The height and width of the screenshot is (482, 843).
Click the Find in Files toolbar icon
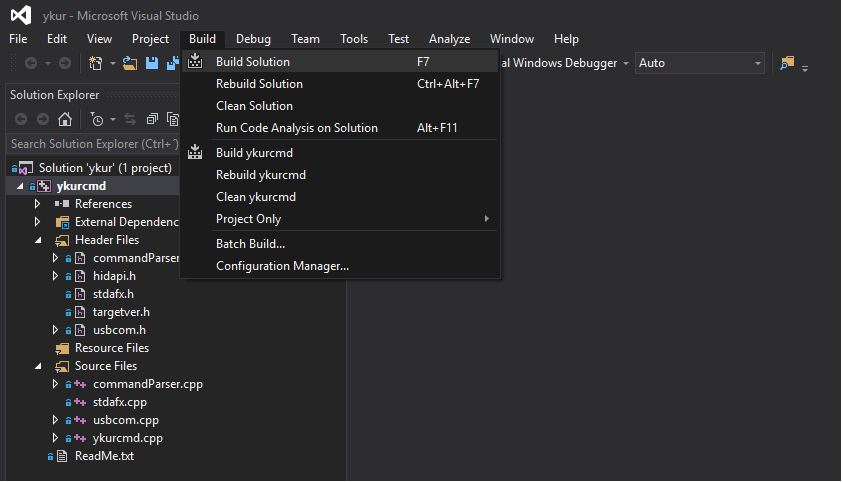788,63
